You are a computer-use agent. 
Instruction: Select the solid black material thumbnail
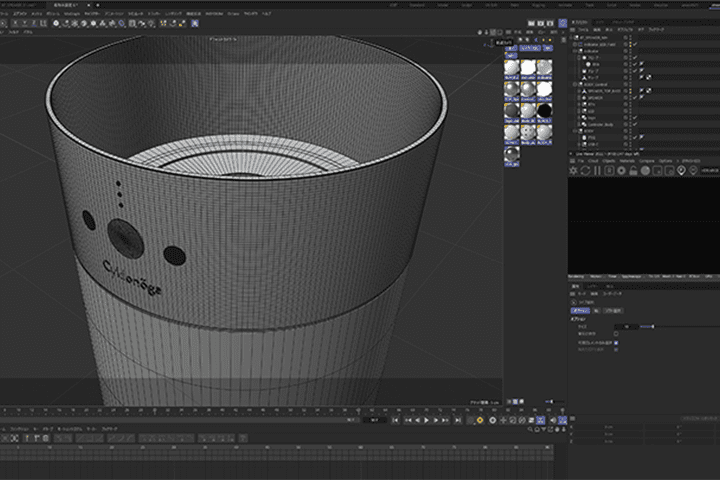[x=545, y=111]
